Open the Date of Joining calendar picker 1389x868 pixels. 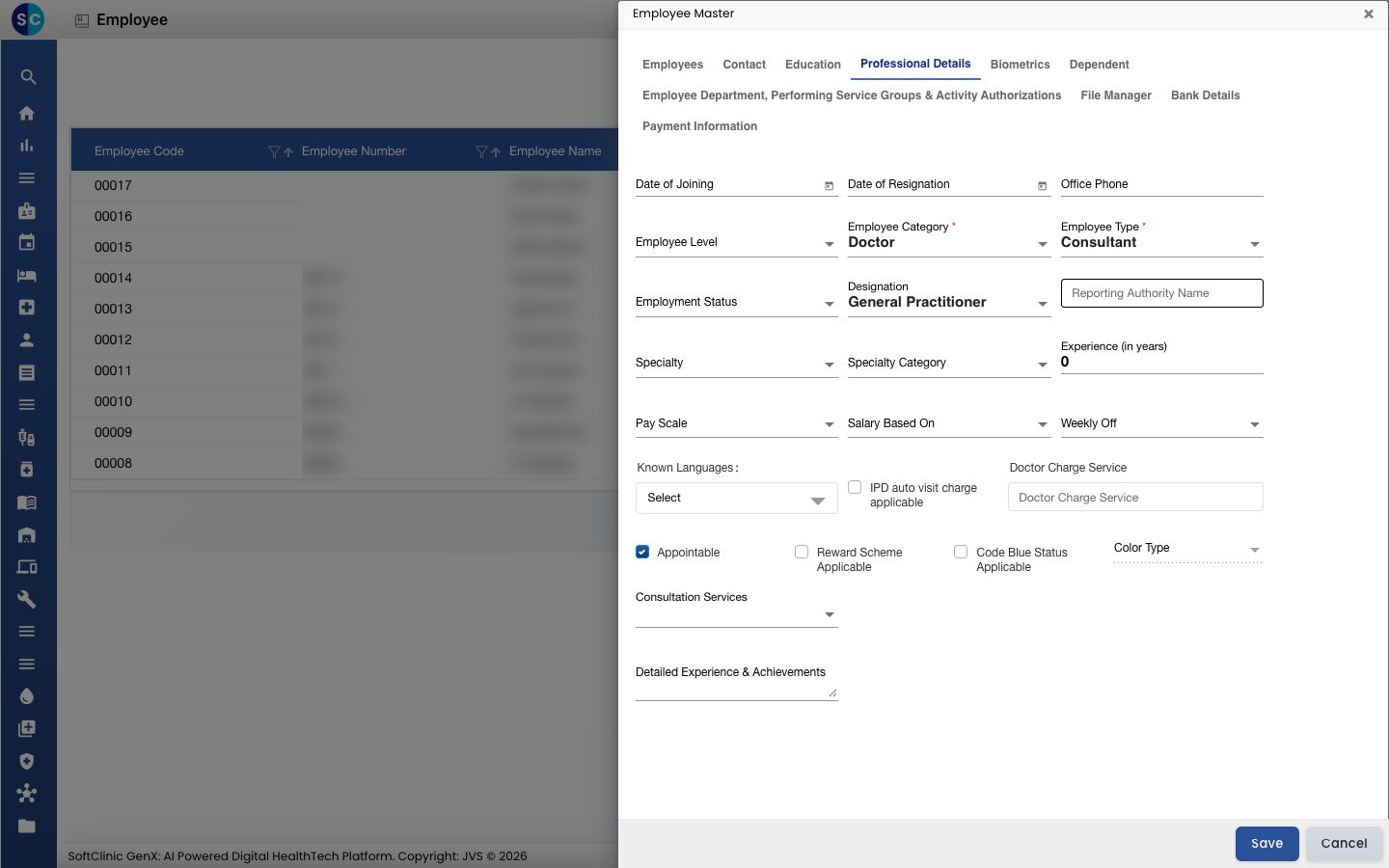click(x=829, y=185)
